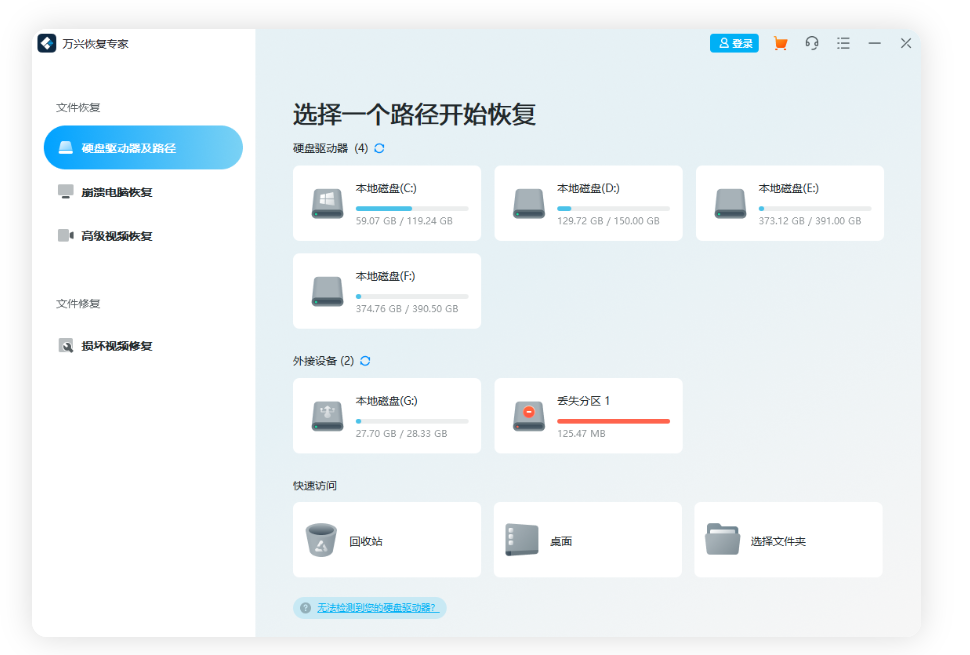Open customer support via the headset icon
970x655 pixels.
pyautogui.click(x=812, y=43)
